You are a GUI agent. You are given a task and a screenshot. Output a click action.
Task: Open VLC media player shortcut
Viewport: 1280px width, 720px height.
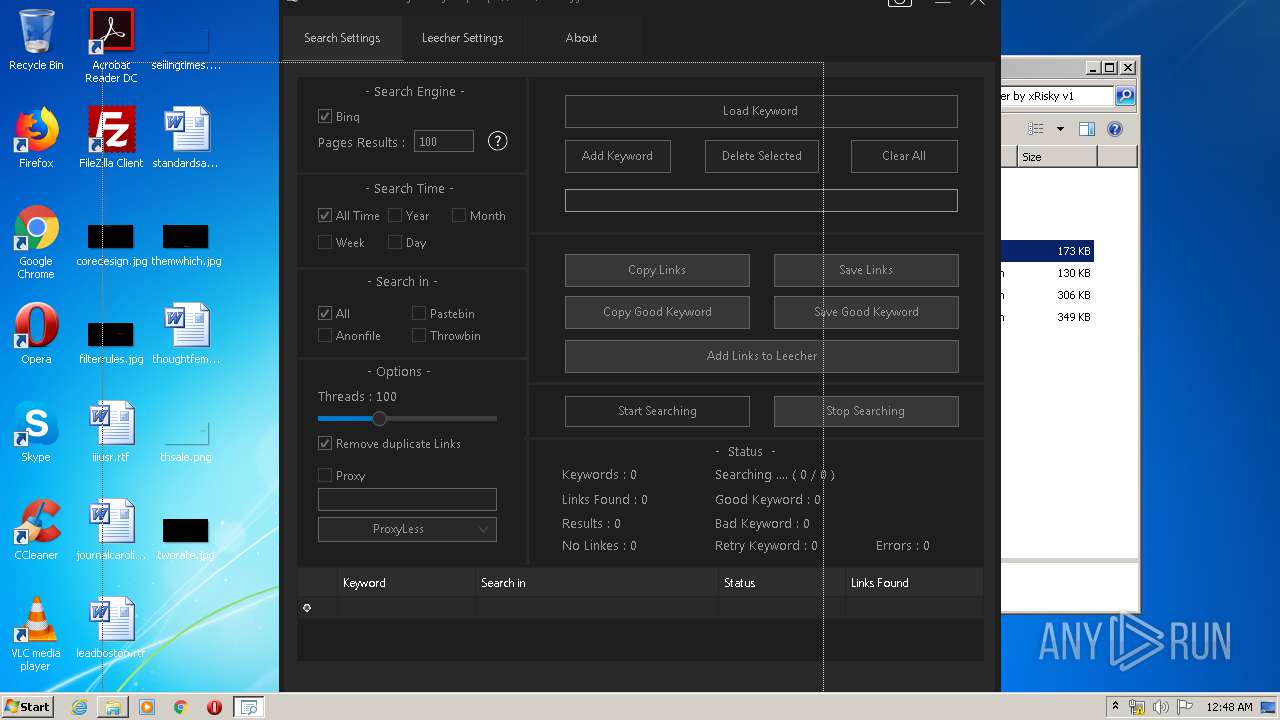36,634
